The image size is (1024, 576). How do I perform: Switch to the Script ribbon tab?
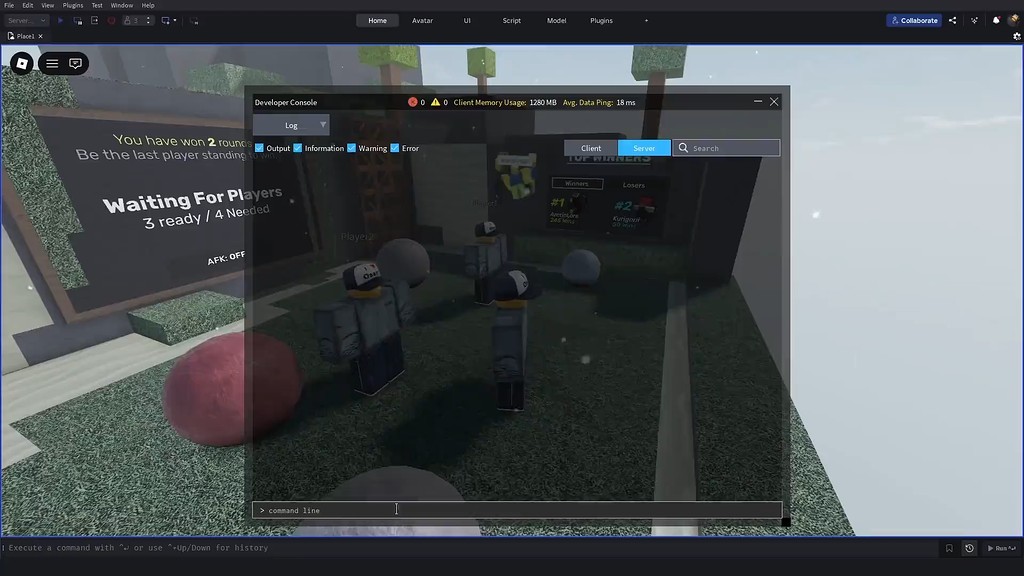click(511, 20)
